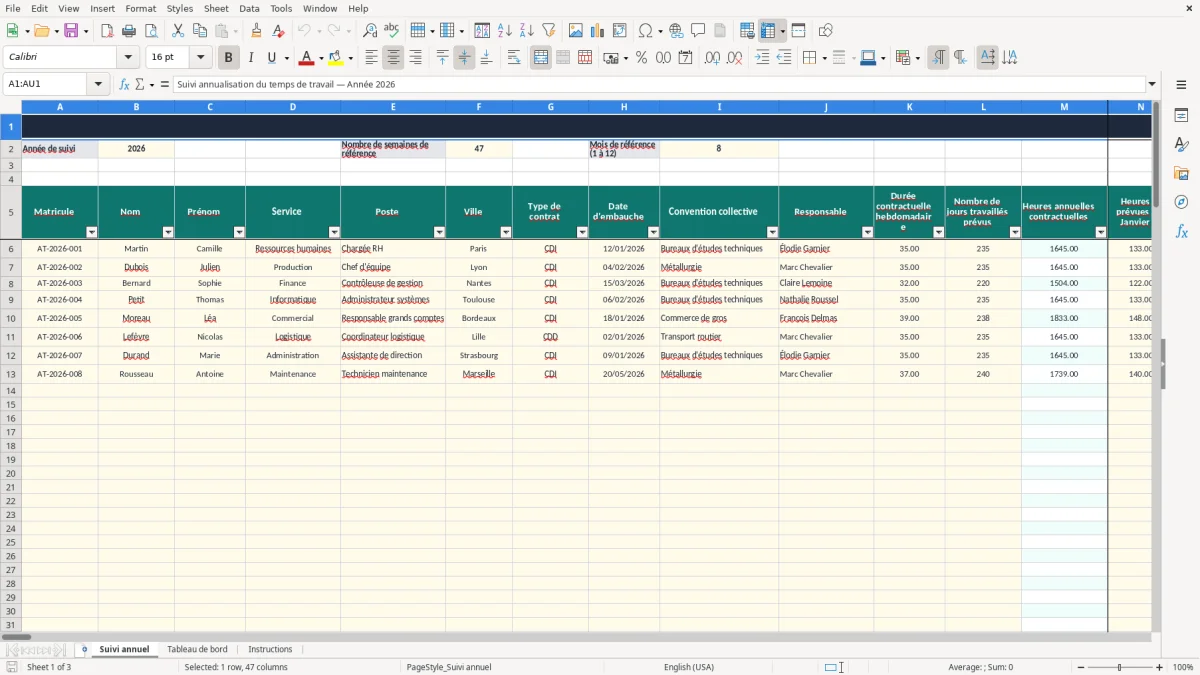
Task: Select row header 5
Action: [x=11, y=212]
